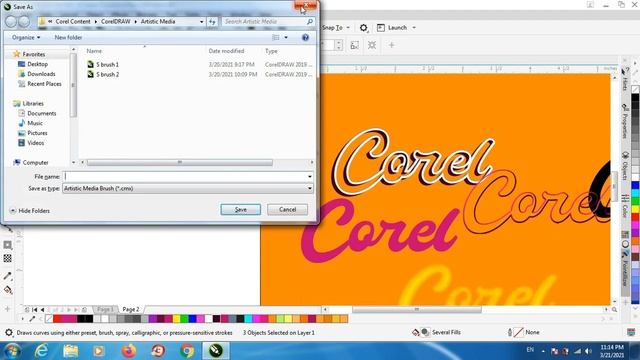Open status bar settings gear icon
The width and height of the screenshot is (640, 360).
(9, 333)
